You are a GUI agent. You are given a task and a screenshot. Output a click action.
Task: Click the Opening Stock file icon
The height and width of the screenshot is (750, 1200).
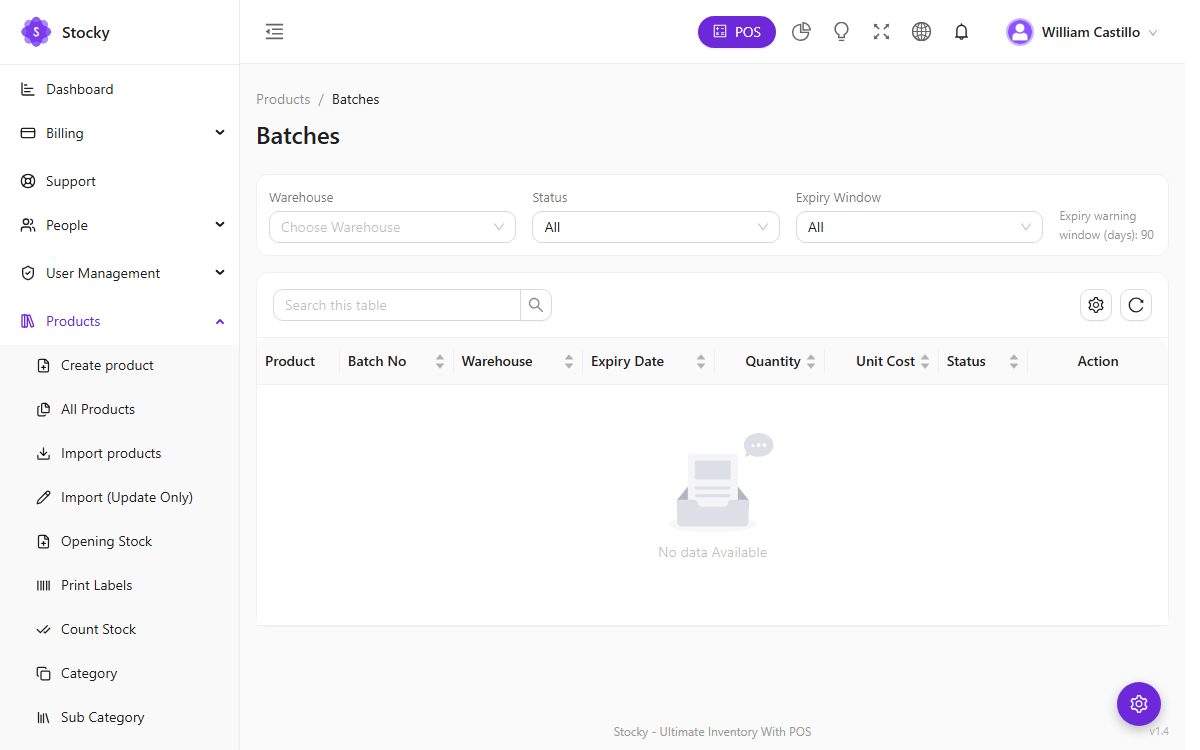tap(43, 541)
